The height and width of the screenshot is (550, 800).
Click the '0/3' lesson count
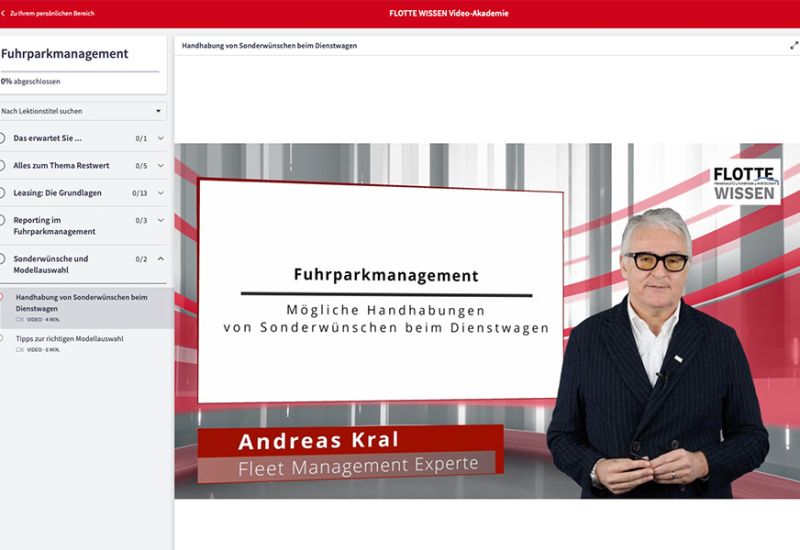(141, 220)
